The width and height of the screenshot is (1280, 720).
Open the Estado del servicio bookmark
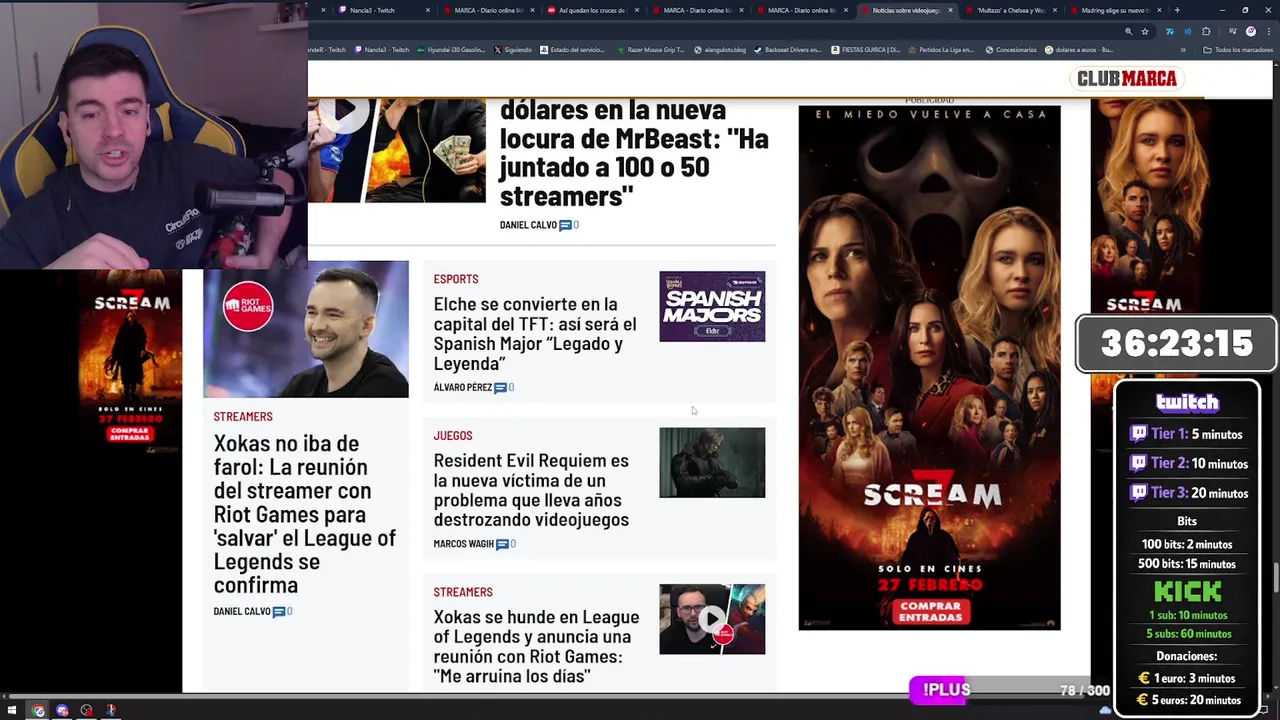(572, 50)
